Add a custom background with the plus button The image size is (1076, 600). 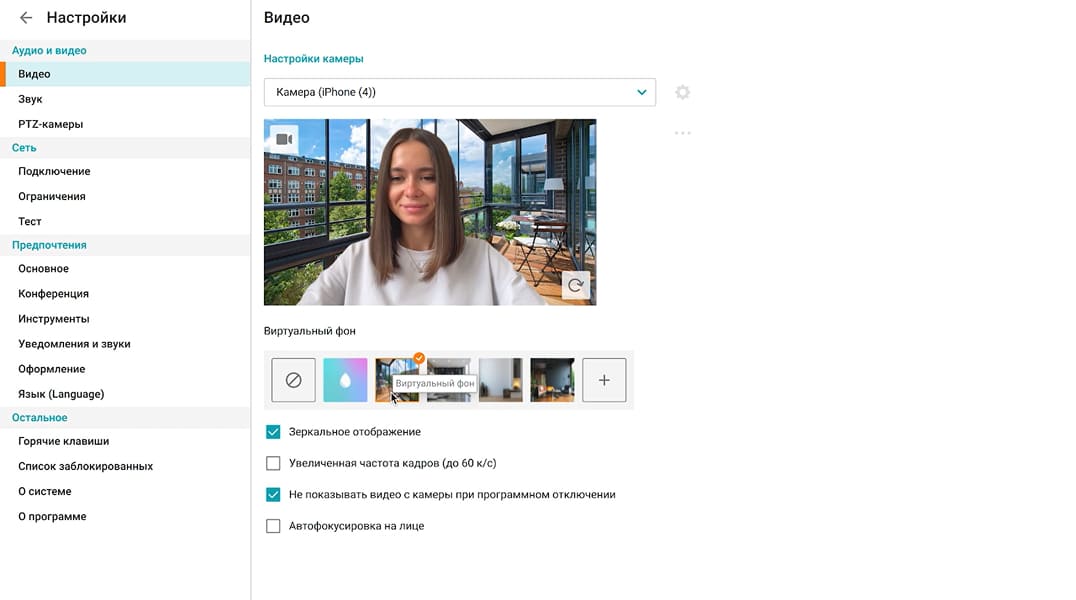tap(604, 380)
